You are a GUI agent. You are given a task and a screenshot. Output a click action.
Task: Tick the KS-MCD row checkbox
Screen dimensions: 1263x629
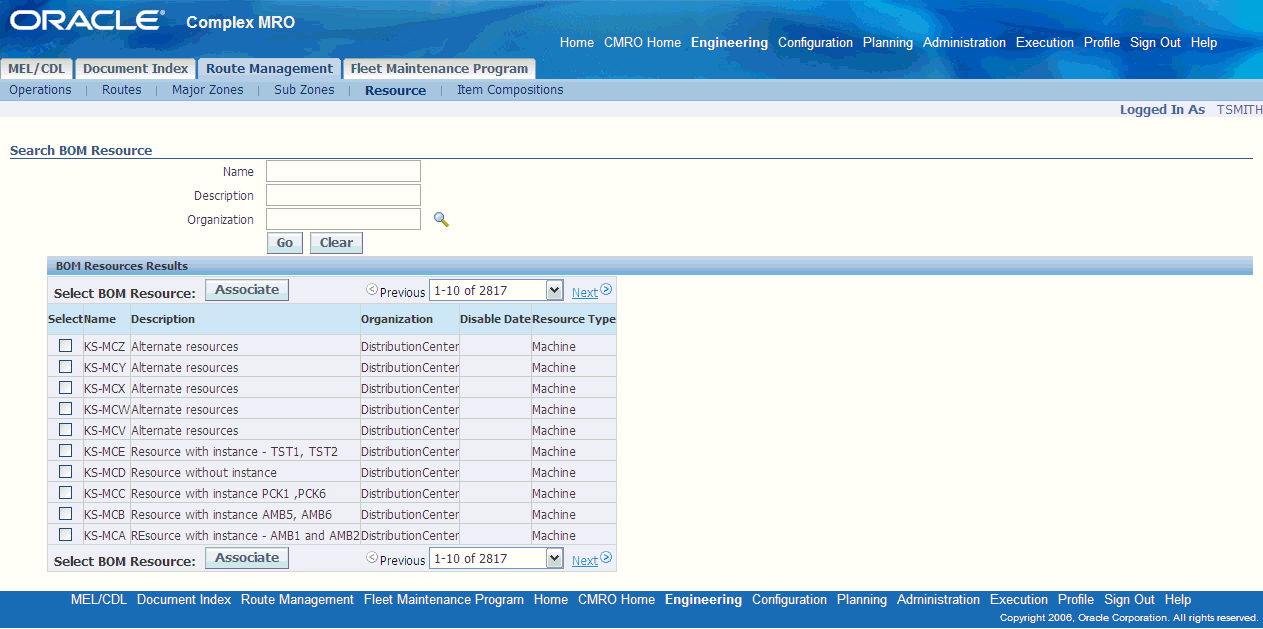coord(65,471)
